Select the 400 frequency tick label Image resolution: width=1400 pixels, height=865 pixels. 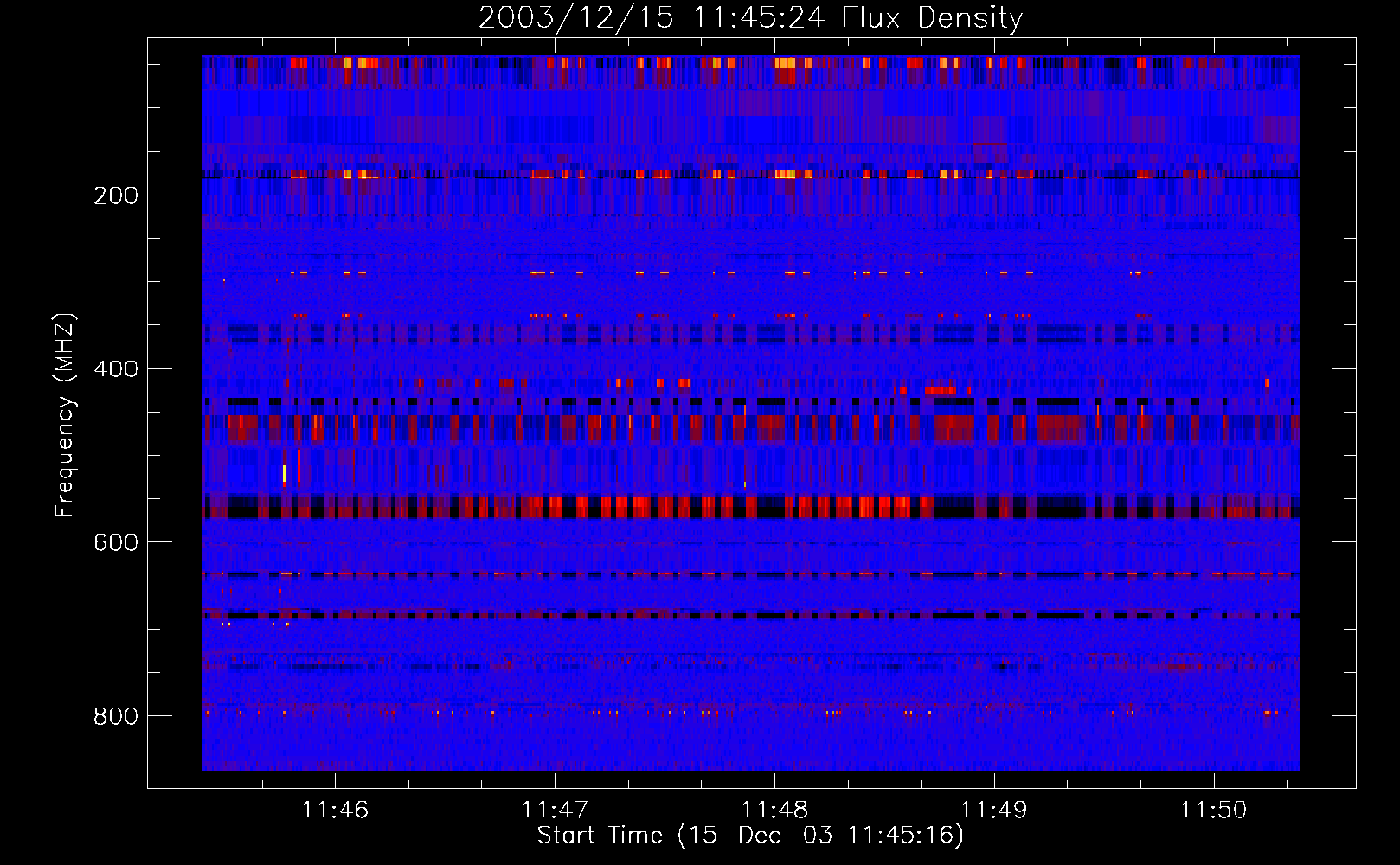point(116,369)
